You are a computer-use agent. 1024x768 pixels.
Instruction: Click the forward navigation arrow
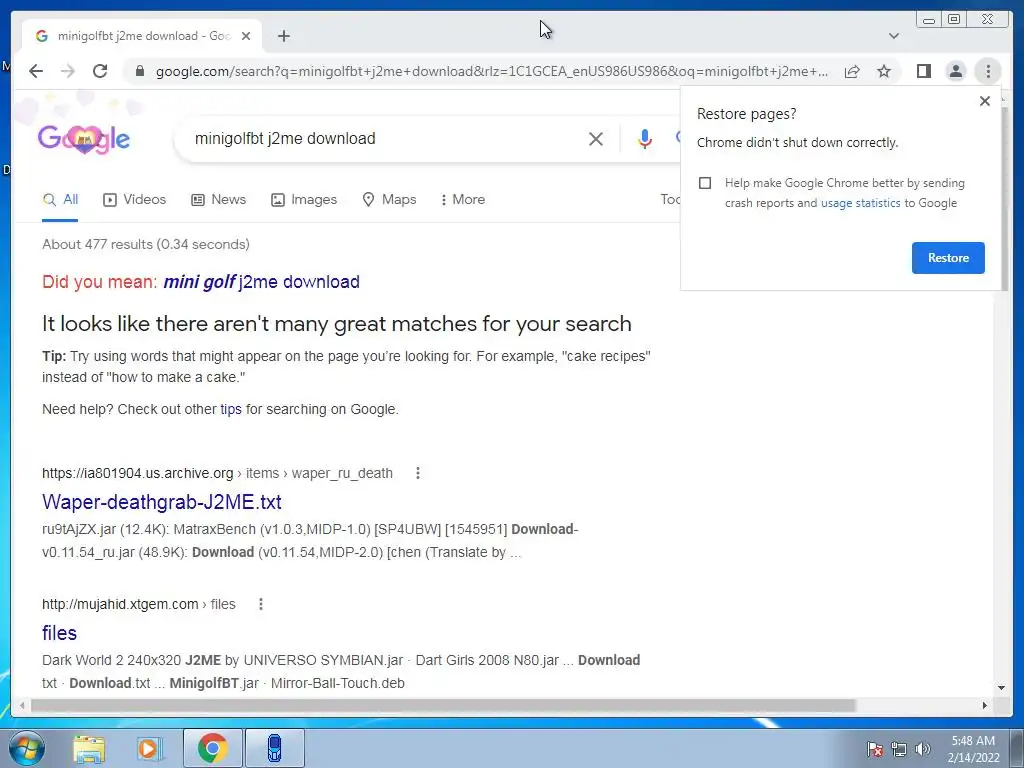[x=68, y=71]
